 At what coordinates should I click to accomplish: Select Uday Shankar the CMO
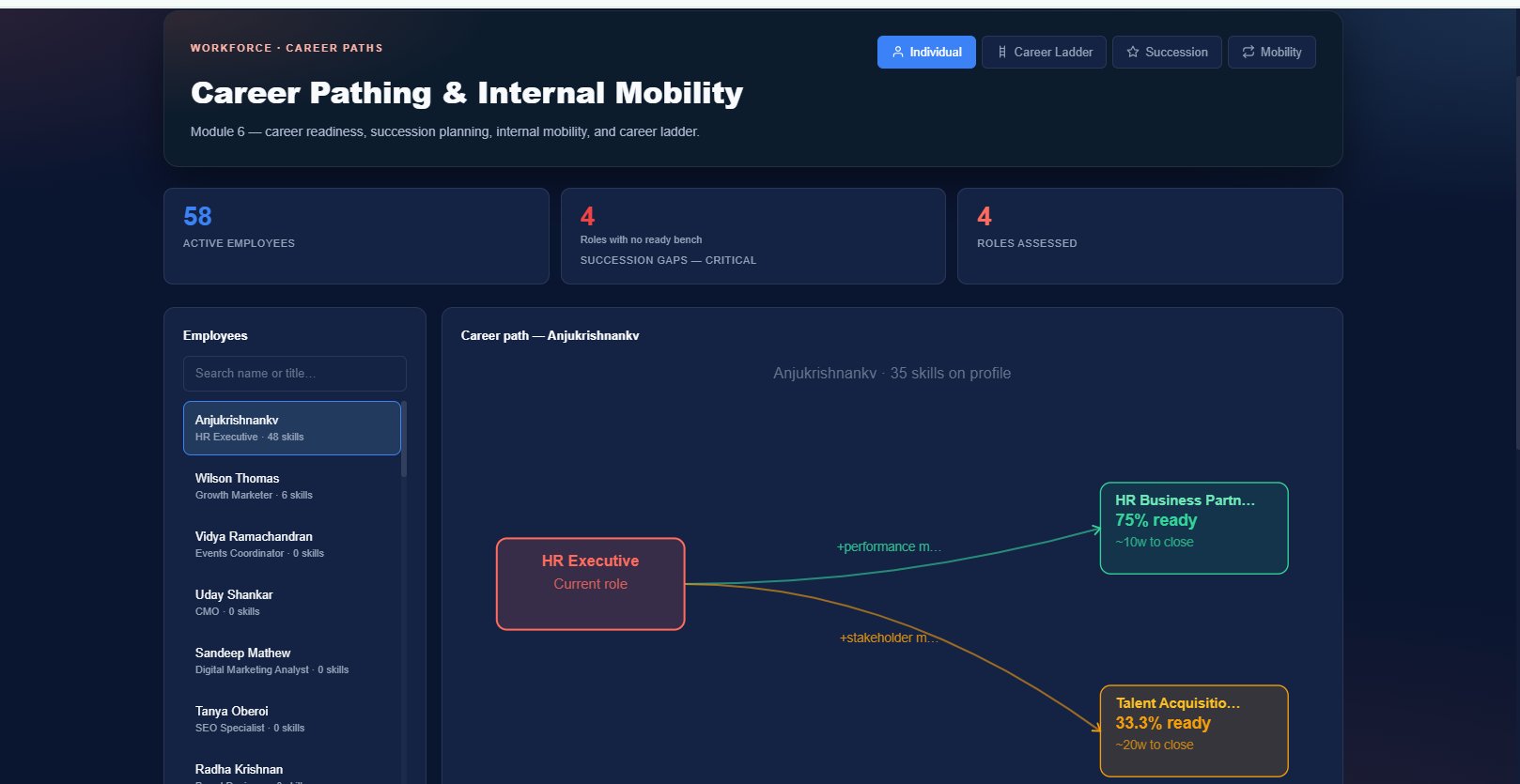pos(292,603)
